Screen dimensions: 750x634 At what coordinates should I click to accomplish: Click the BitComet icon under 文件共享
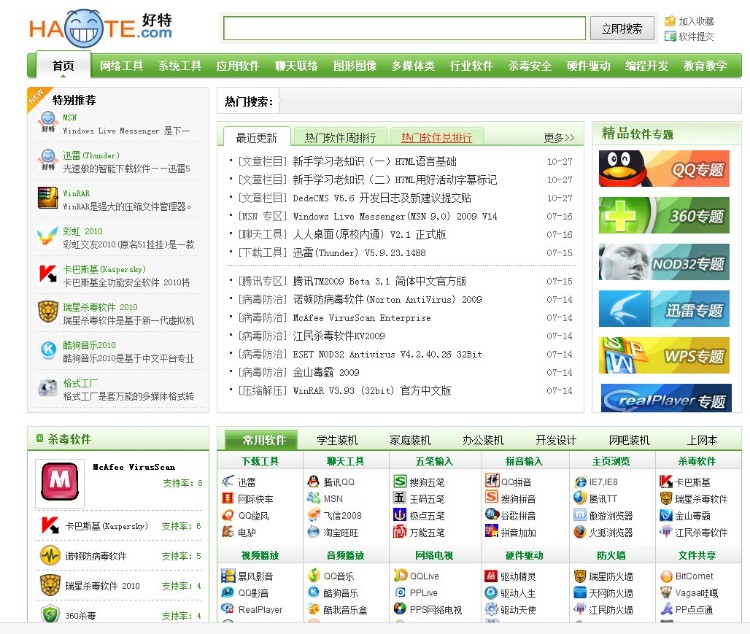coord(666,576)
